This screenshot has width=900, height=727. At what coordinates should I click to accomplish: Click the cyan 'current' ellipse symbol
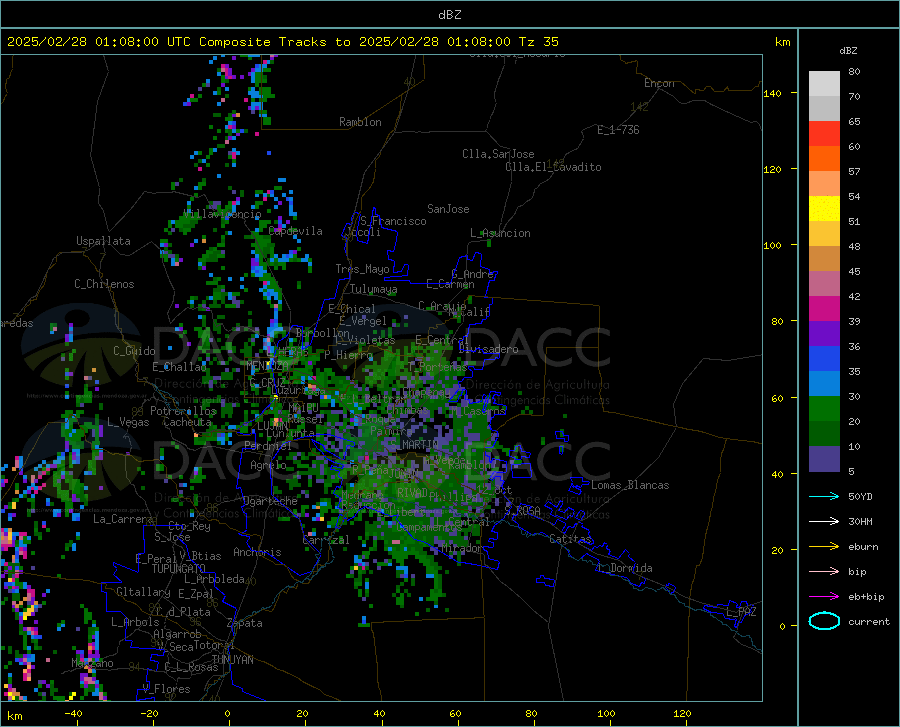[824, 621]
